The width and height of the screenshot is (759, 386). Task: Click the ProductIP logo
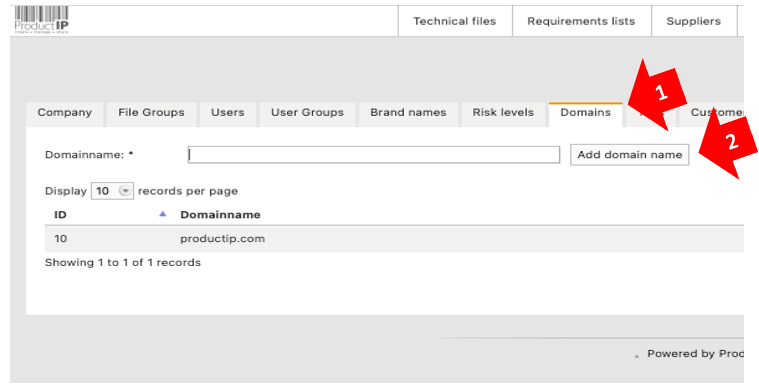click(42, 20)
